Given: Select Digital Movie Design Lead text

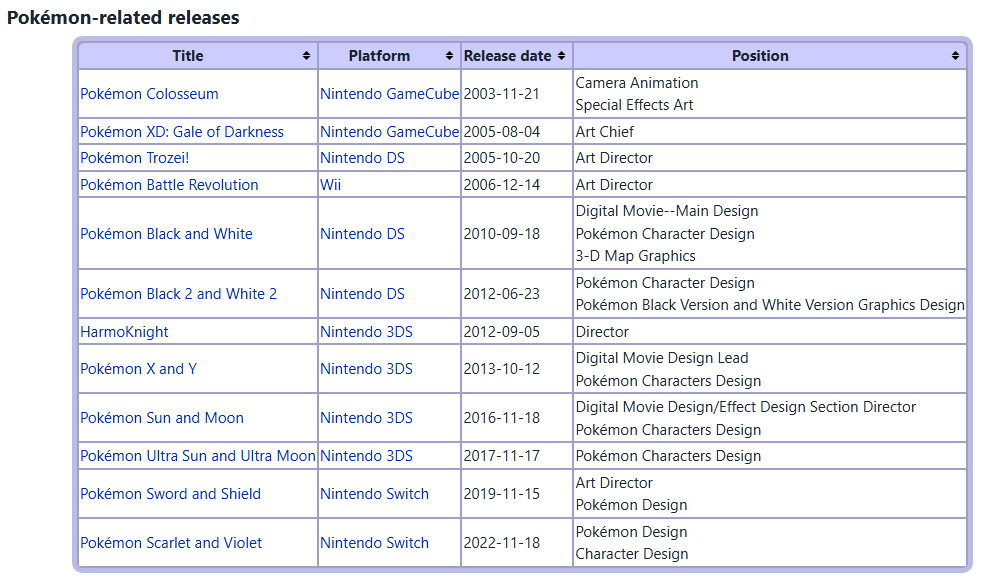Looking at the screenshot, I should click(x=662, y=358).
